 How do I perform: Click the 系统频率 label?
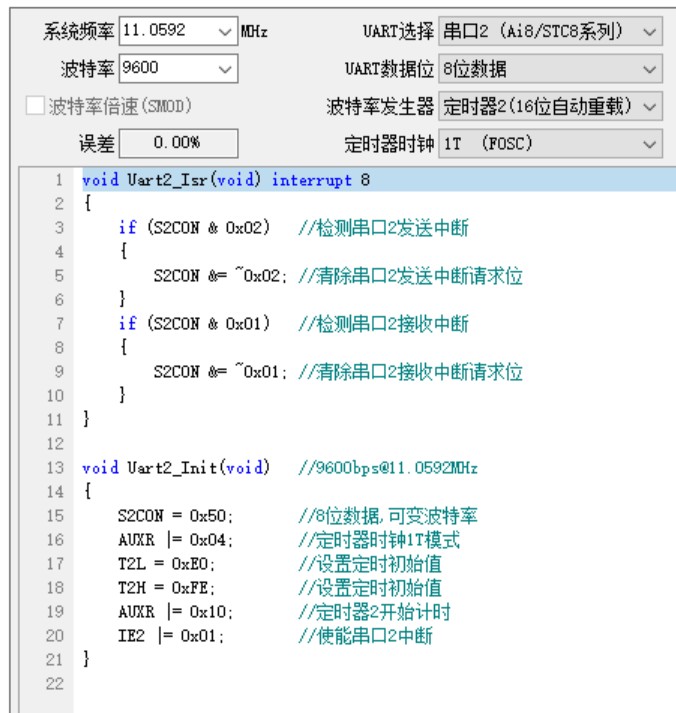pyautogui.click(x=78, y=31)
